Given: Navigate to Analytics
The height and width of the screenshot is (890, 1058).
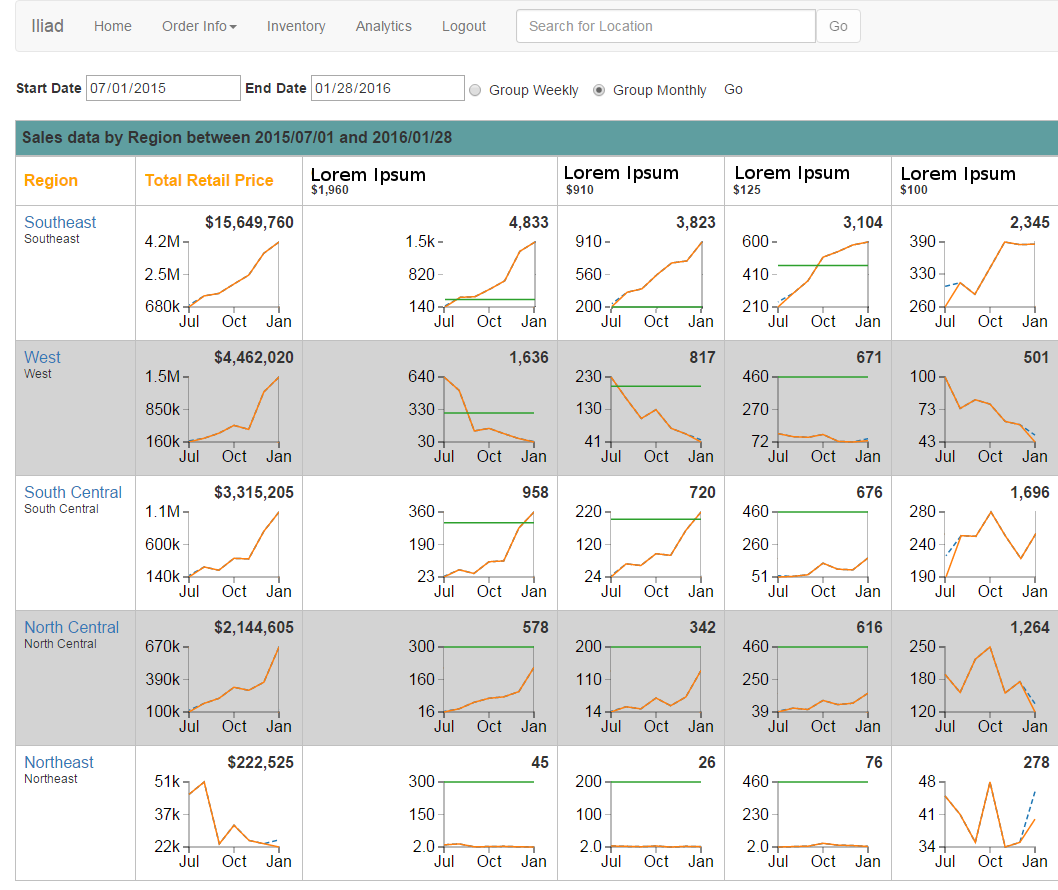Looking at the screenshot, I should [x=383, y=26].
